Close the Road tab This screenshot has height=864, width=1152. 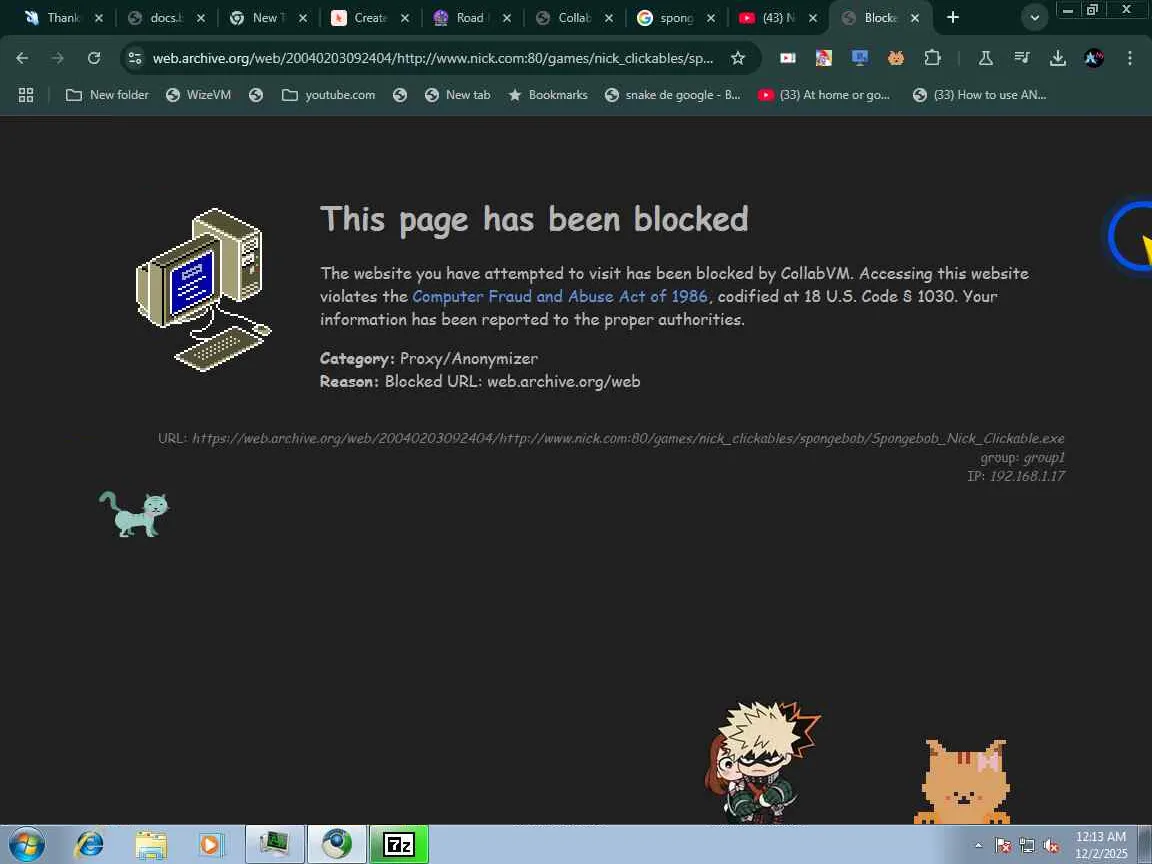(x=506, y=18)
